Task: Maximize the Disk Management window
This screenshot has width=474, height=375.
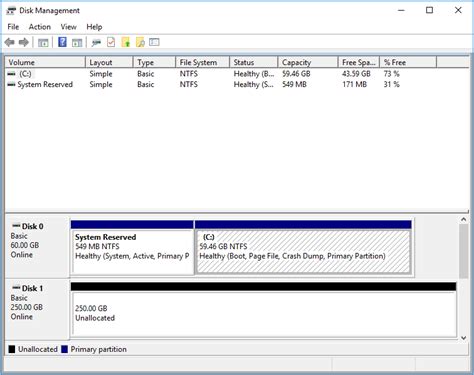Action: [430, 10]
